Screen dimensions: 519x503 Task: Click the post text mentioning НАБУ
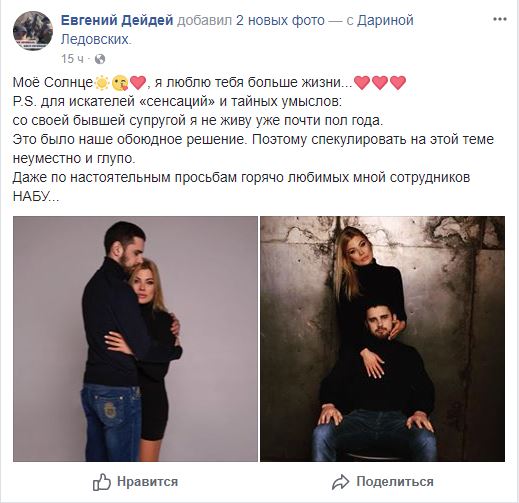(241, 187)
